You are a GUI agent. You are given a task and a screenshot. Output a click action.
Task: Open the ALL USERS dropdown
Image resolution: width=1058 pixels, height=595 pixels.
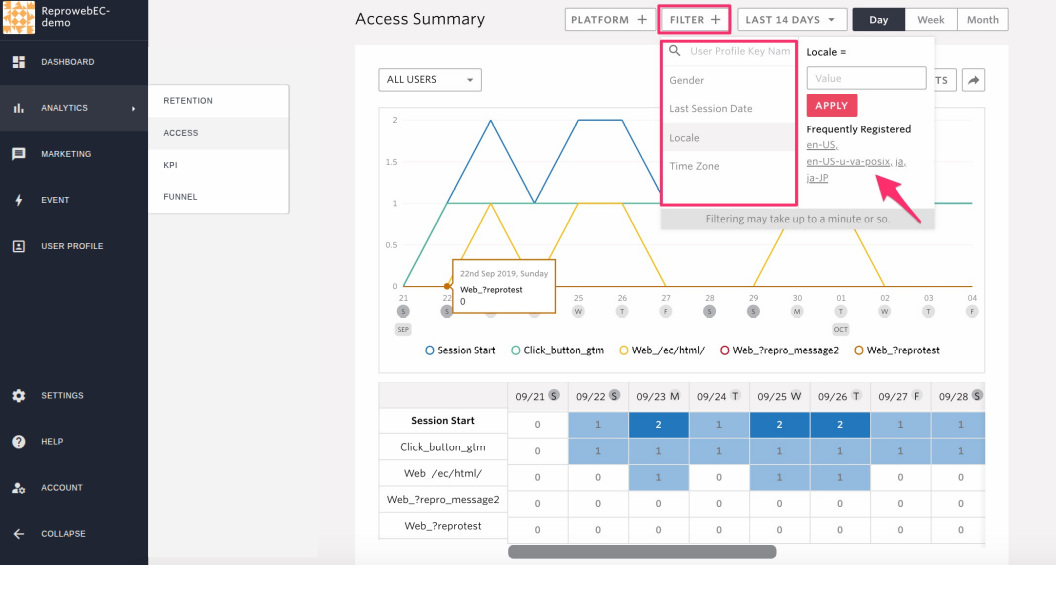point(430,80)
